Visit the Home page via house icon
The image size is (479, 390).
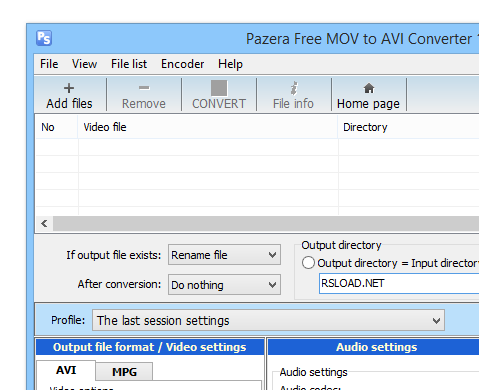point(369,88)
